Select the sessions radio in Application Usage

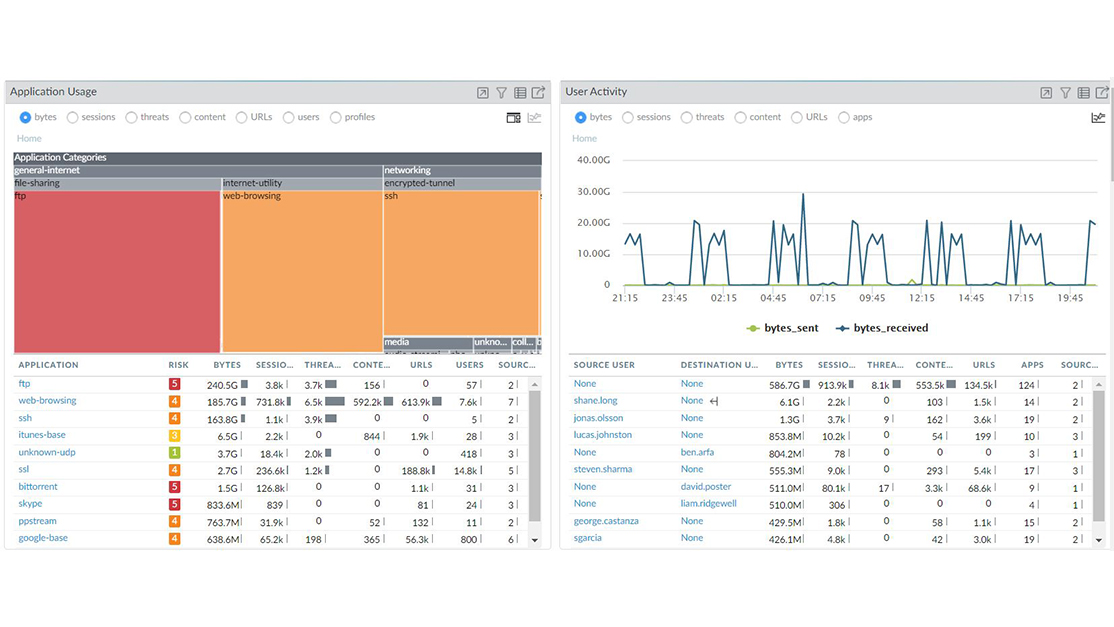[73, 118]
